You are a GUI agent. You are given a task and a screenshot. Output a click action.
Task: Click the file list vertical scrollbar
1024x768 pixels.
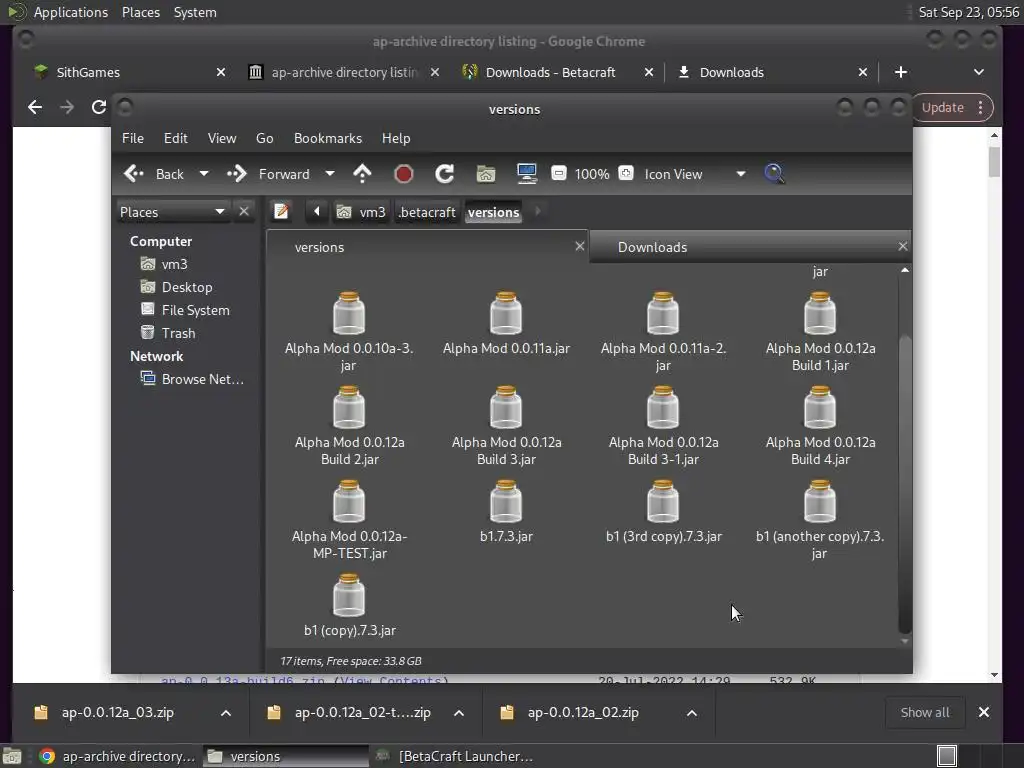(904, 483)
